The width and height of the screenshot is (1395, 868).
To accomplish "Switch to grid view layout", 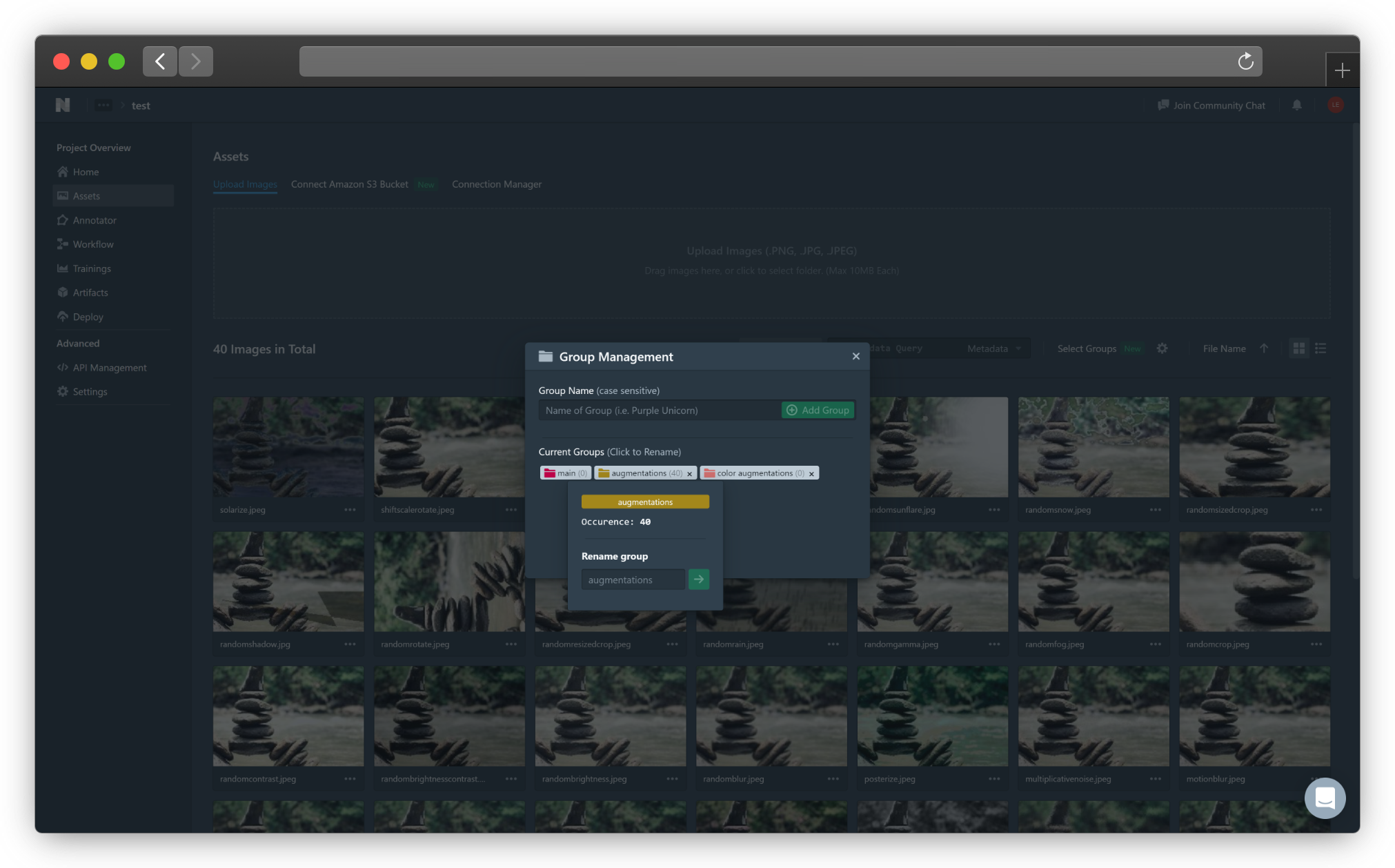I will click(x=1298, y=348).
